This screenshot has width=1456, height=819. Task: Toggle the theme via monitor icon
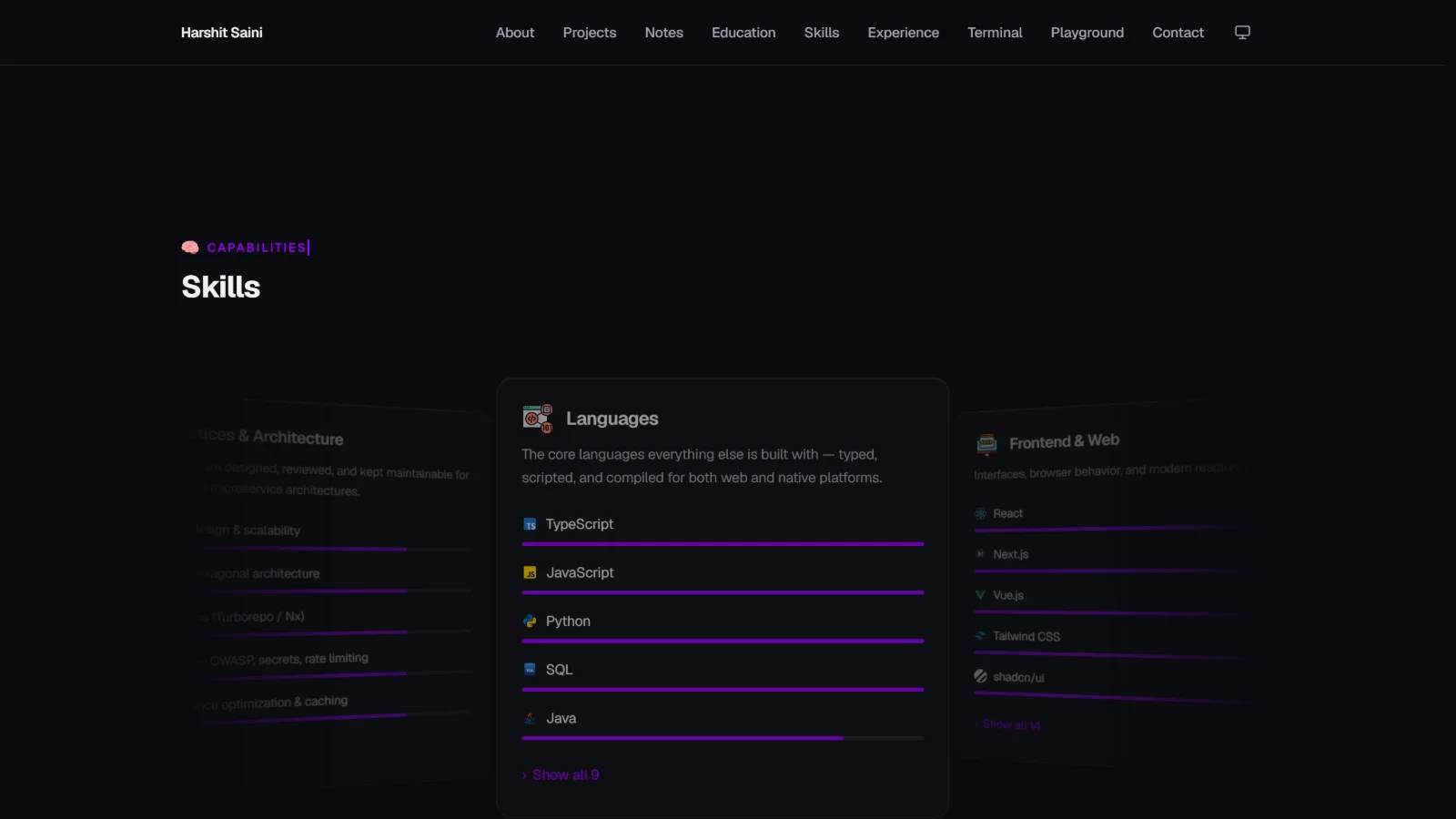pos(1242,33)
